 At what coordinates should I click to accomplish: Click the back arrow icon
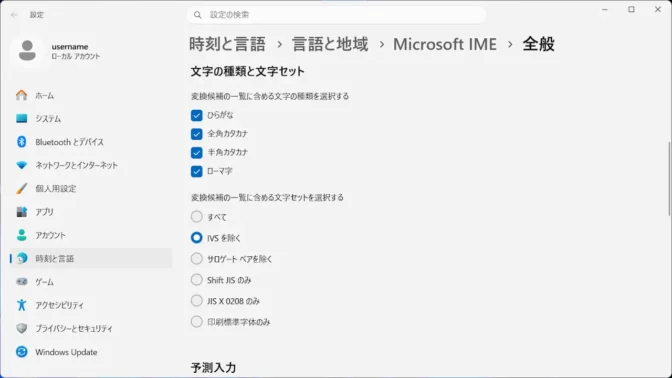coord(14,15)
